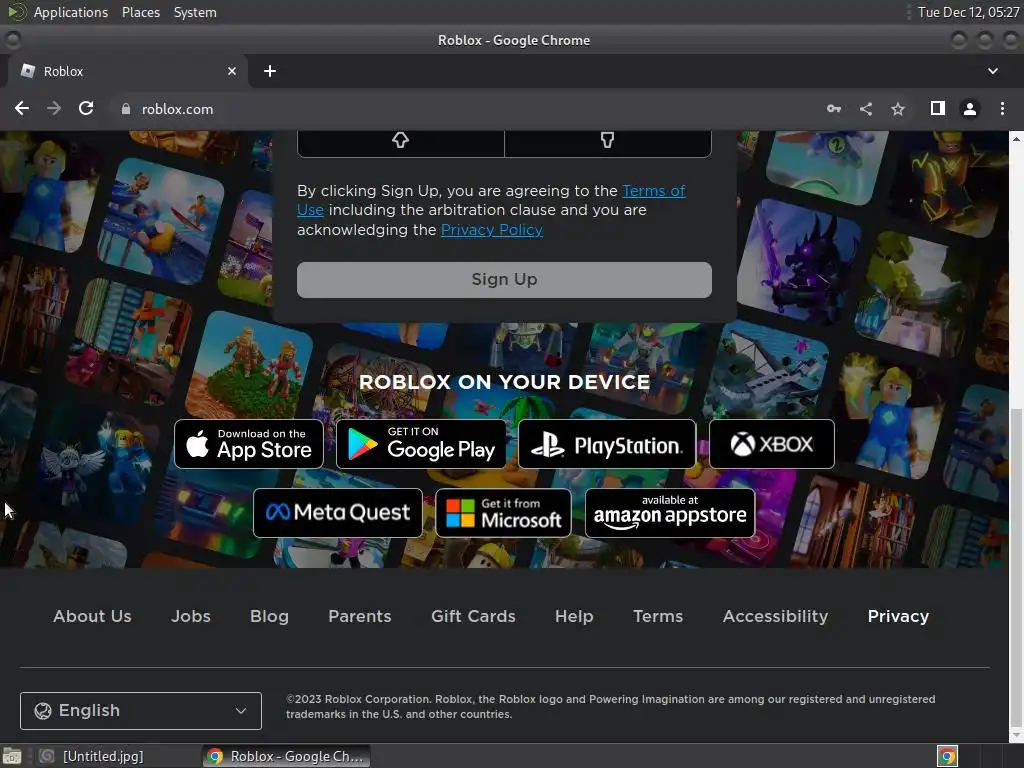Open the Chrome three-dot menu
1024x768 pixels.
click(x=1002, y=108)
